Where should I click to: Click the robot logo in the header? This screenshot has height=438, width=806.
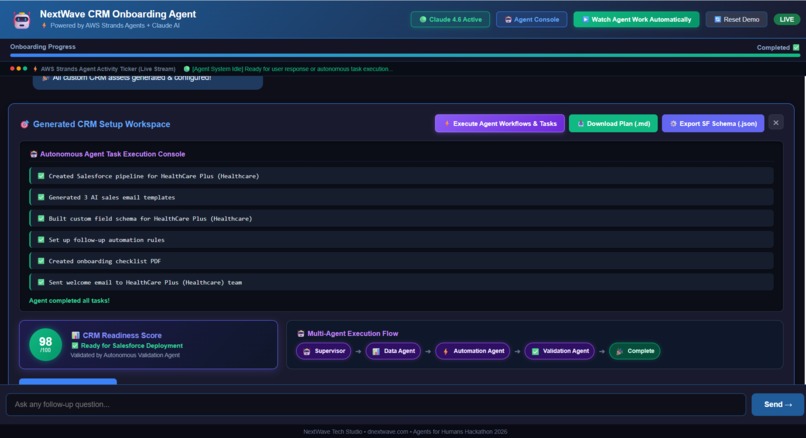point(22,20)
